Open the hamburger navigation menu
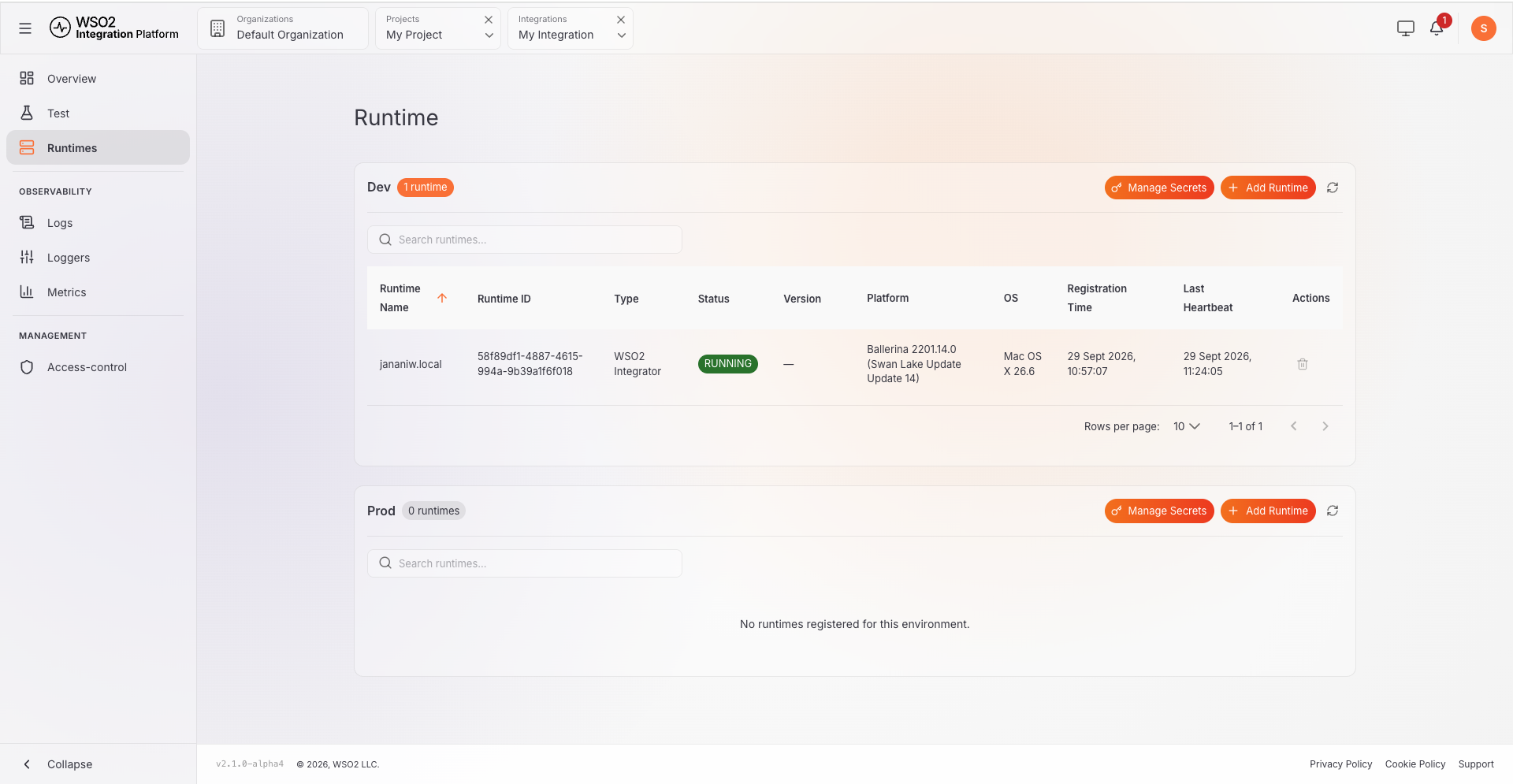The image size is (1513, 784). (x=25, y=28)
